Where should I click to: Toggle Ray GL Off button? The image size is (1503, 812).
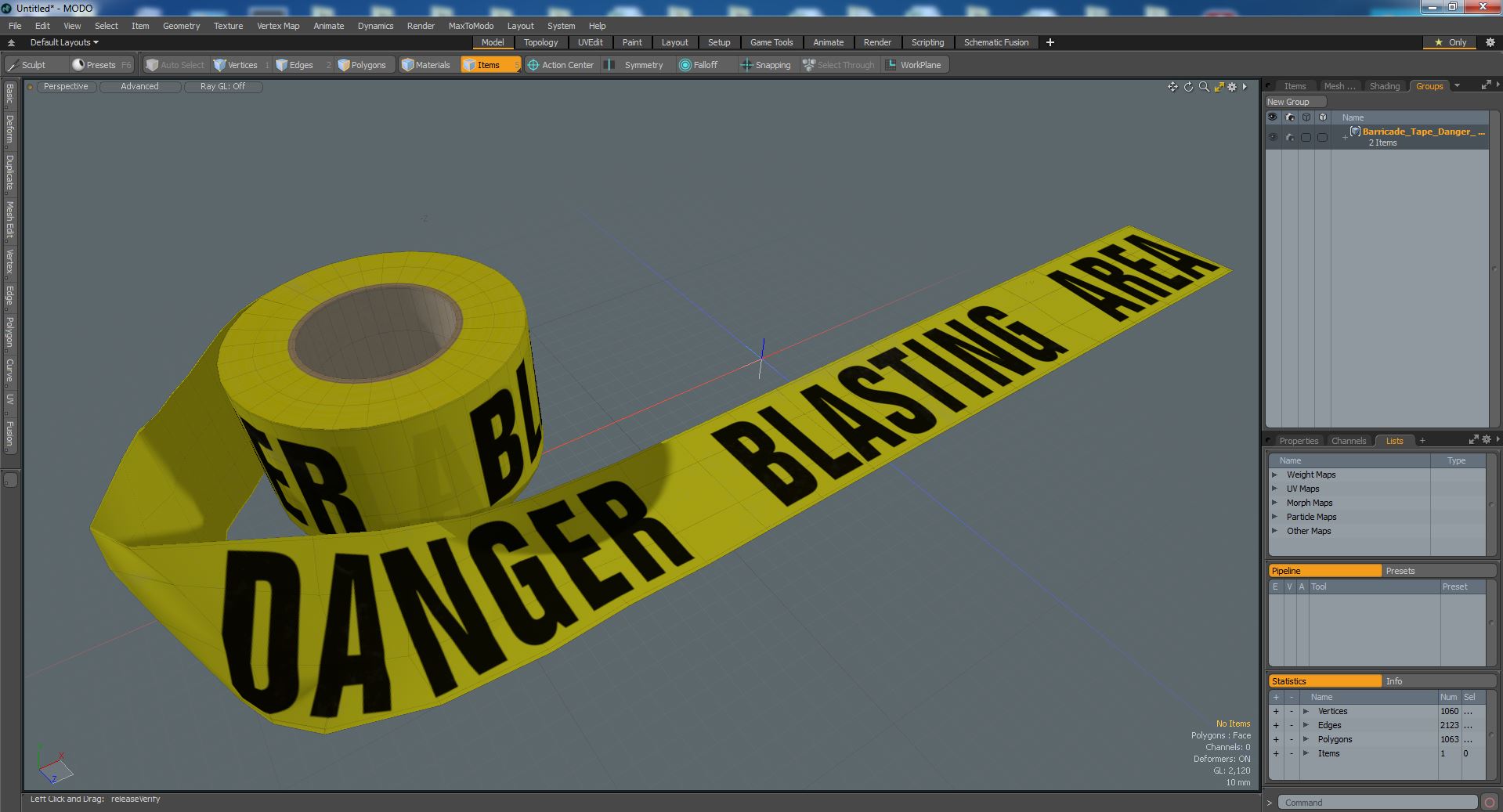point(222,87)
